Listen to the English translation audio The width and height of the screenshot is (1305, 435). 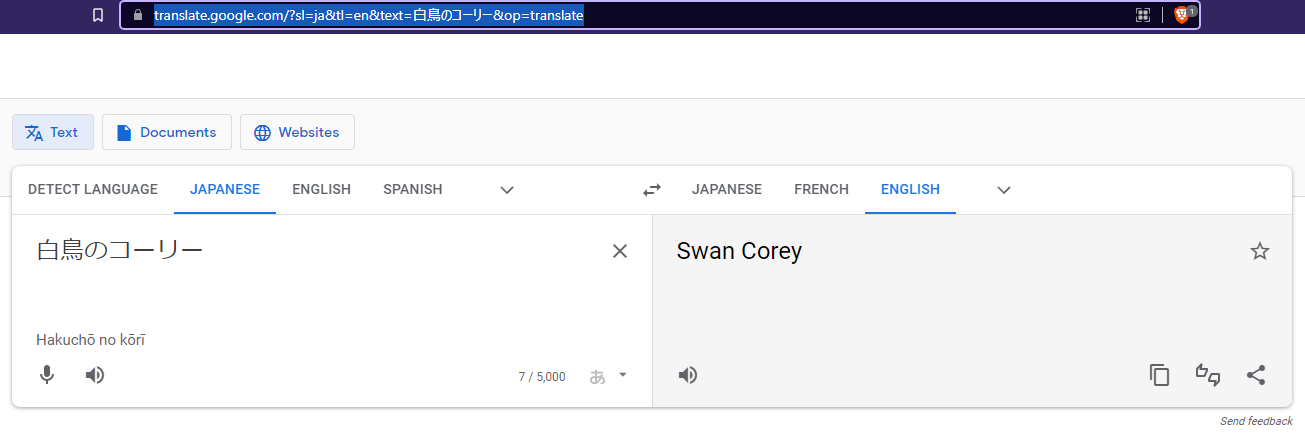[x=688, y=375]
